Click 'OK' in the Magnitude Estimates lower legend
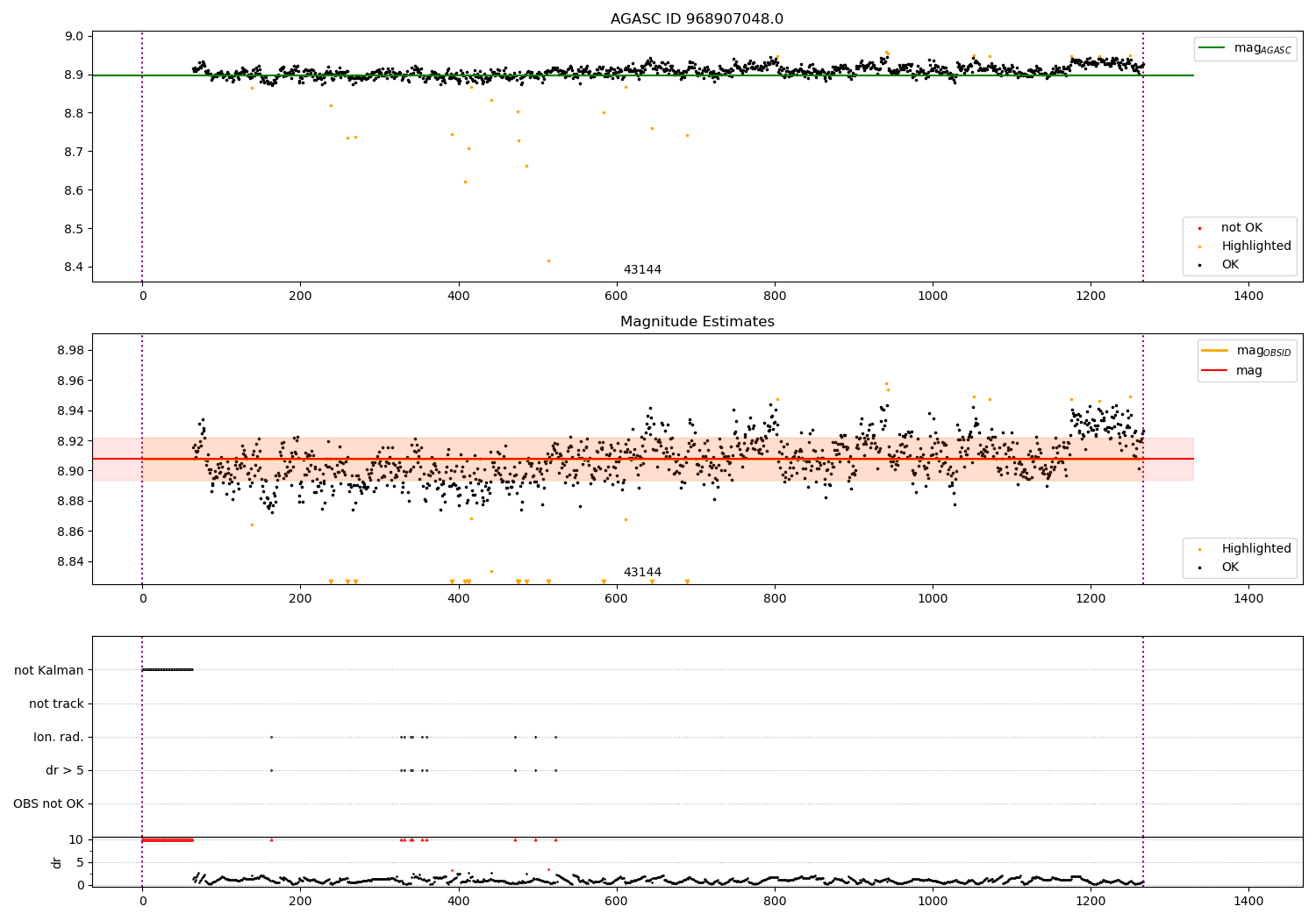This screenshot has height=921, width=1316. [1230, 568]
